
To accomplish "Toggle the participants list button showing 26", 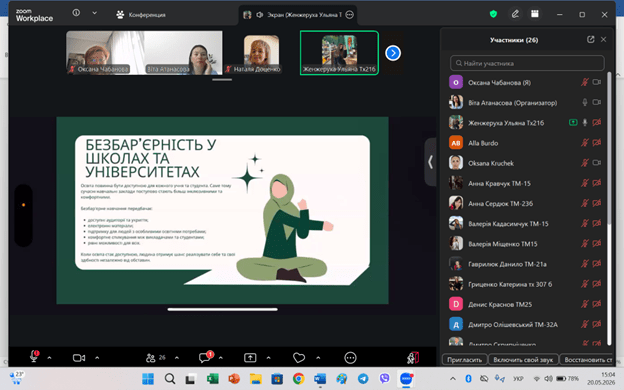I will [156, 358].
